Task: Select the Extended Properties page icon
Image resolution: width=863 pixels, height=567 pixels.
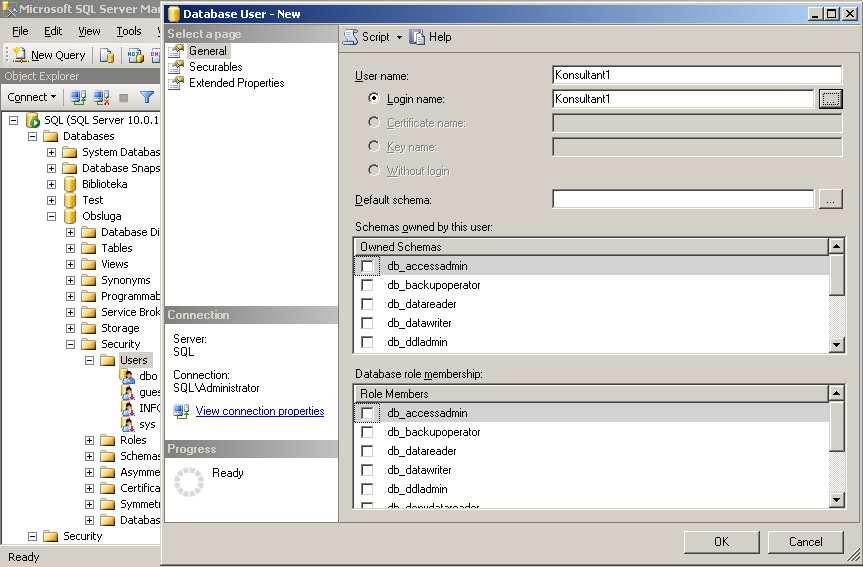Action: click(x=176, y=83)
